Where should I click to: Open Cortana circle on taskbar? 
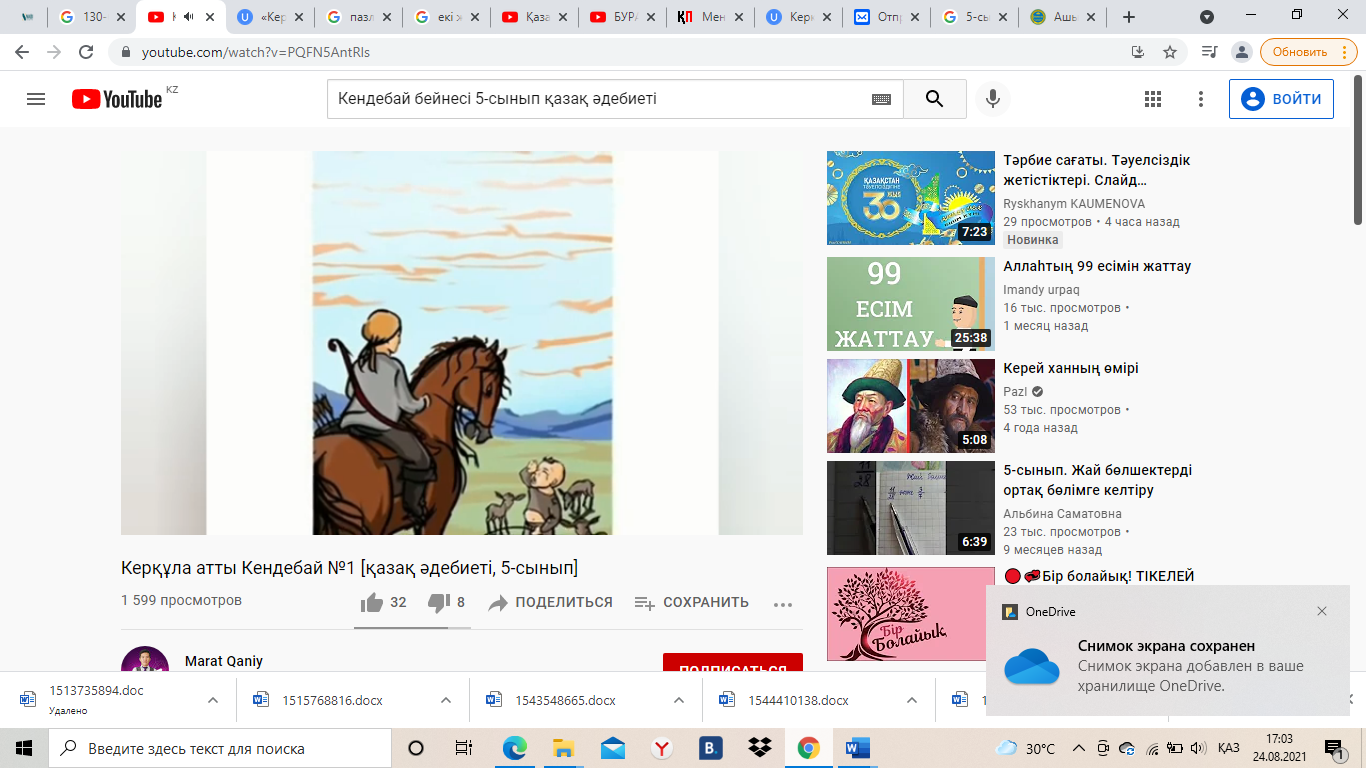pos(416,748)
